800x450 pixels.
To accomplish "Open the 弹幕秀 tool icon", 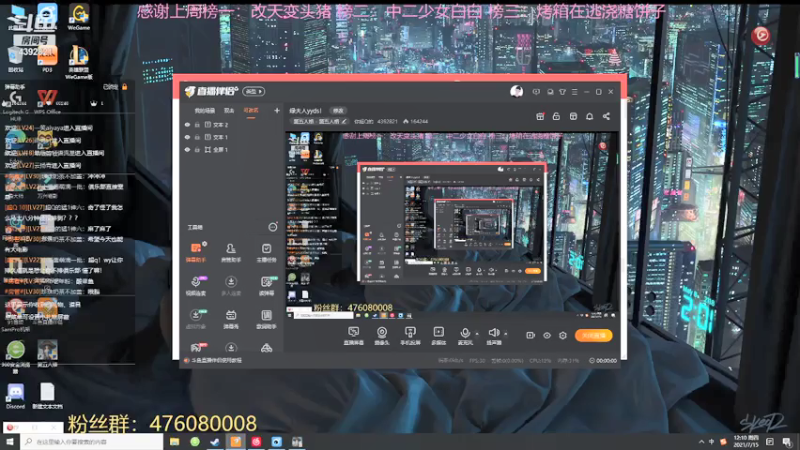I will pos(231,319).
